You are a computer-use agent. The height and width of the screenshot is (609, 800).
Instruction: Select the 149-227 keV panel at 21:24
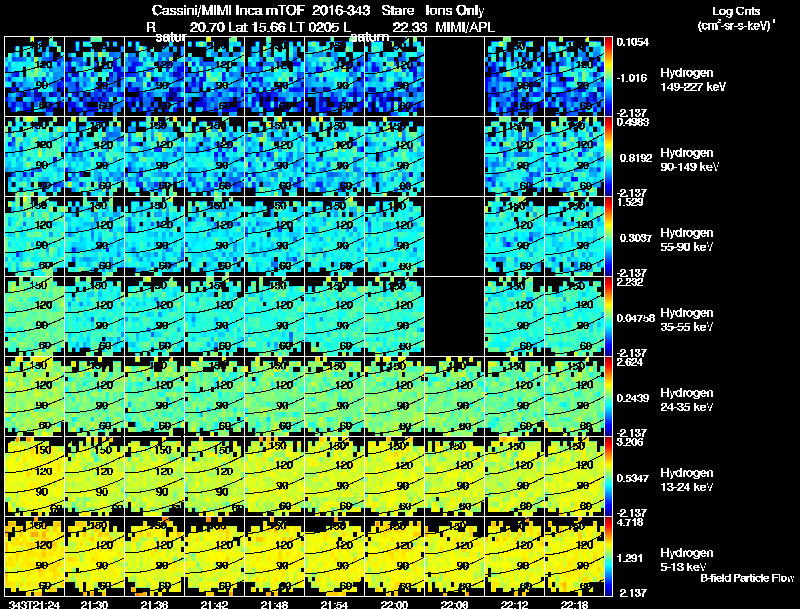35,76
